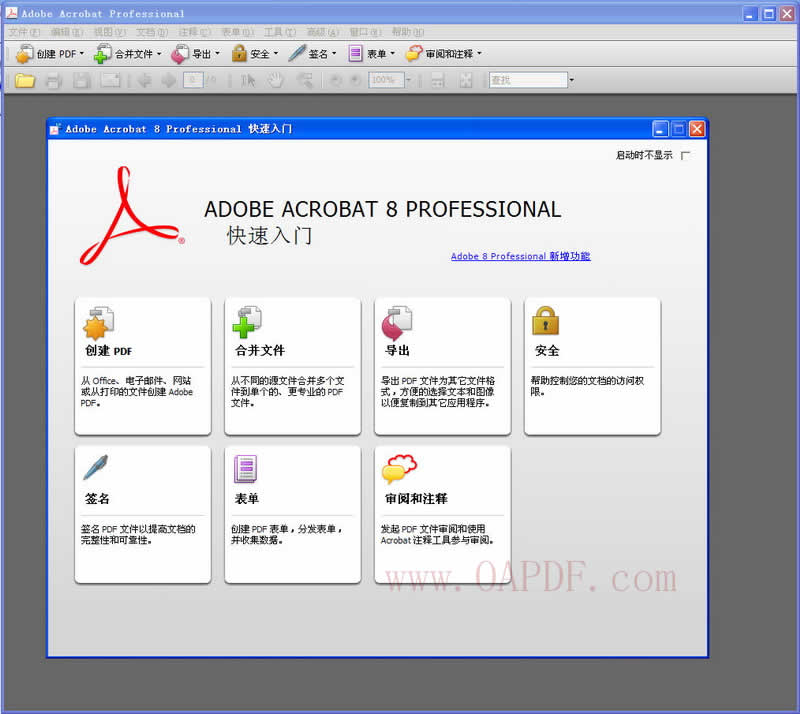Go to next page with right arrow icon
800x714 pixels.
tap(168, 81)
